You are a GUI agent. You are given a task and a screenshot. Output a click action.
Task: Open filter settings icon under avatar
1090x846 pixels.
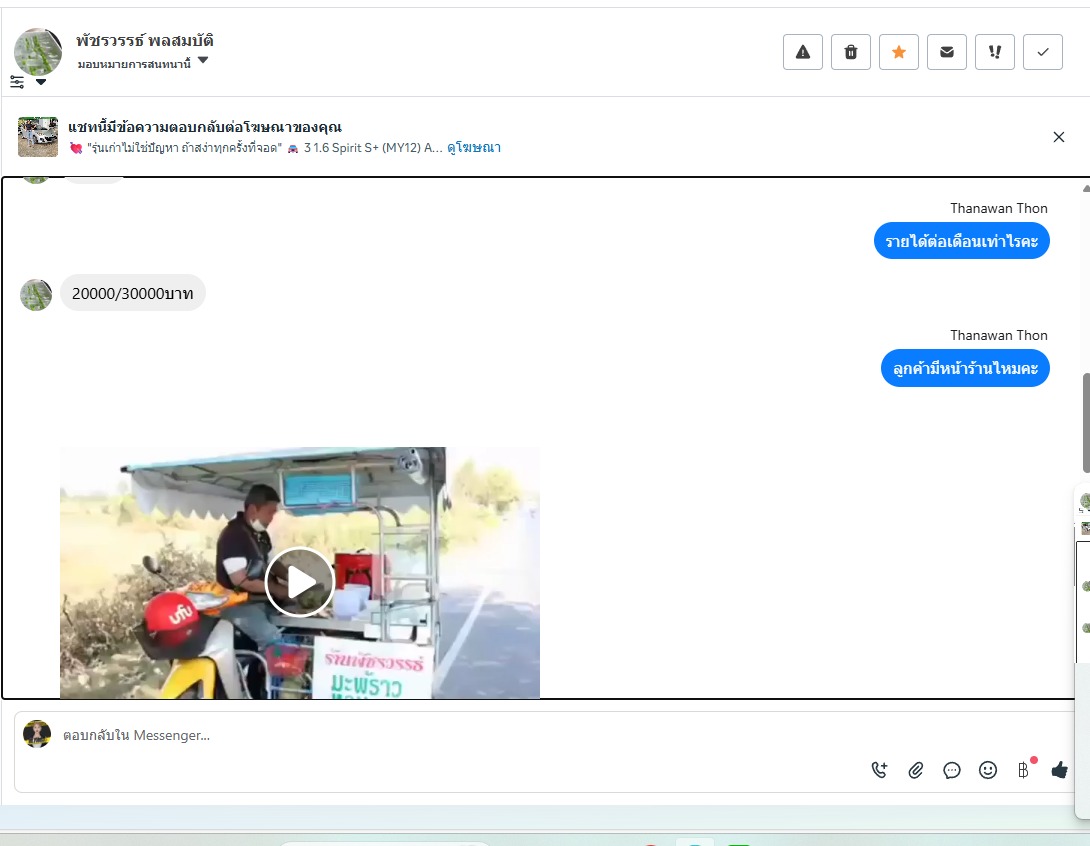click(17, 82)
